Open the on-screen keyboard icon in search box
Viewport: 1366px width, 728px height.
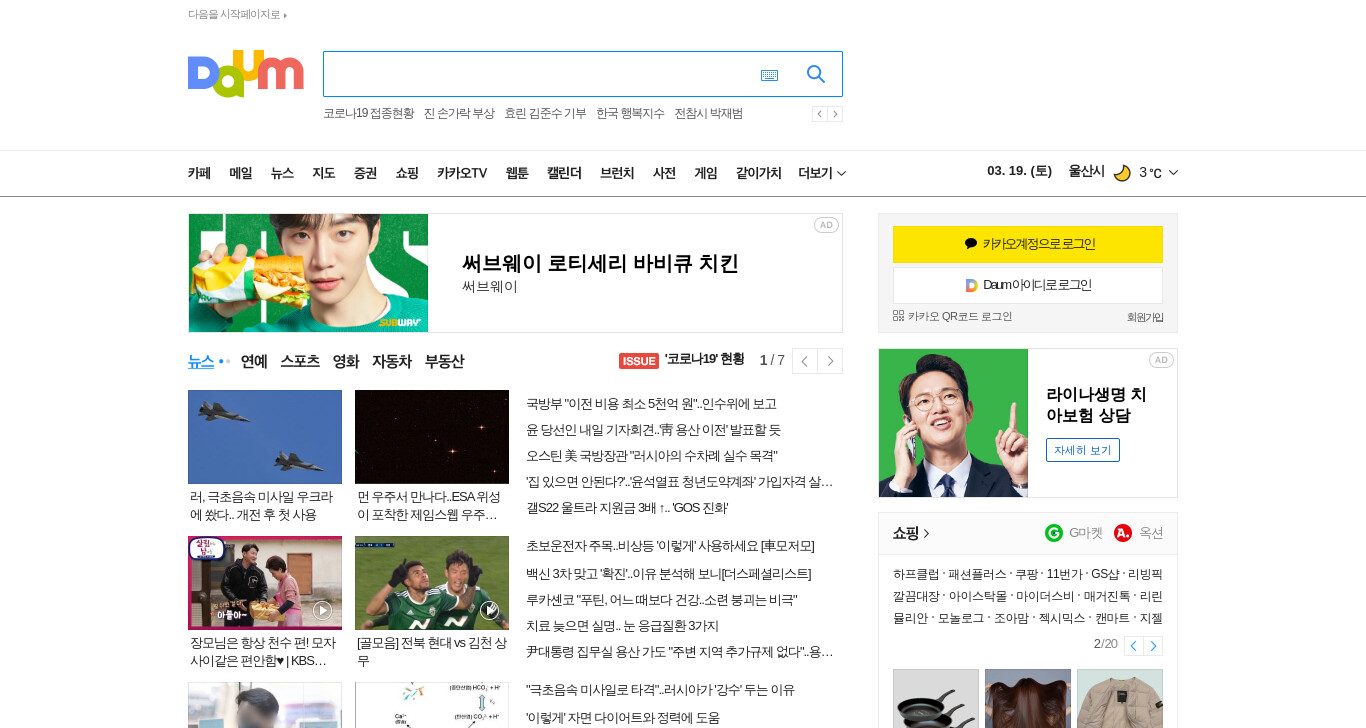point(769,75)
